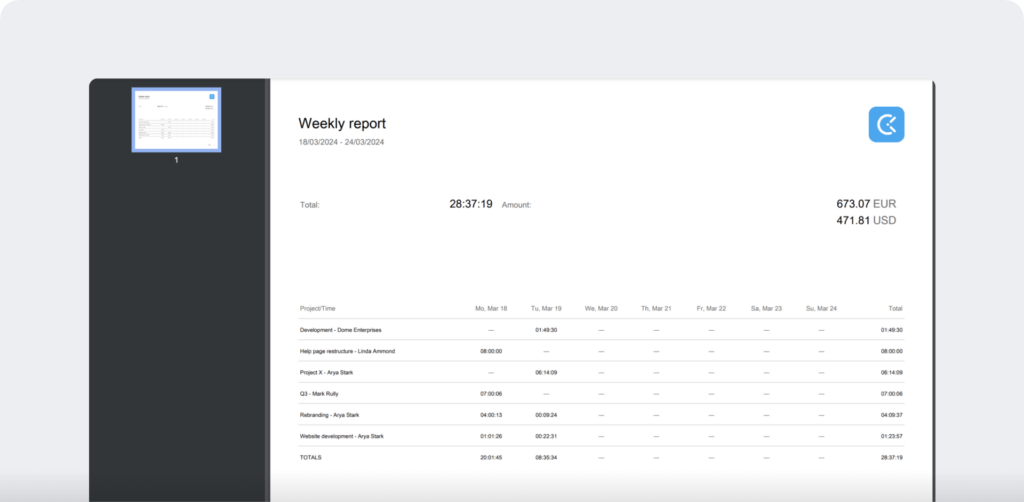Select Help page restructure - Linda Ammond row

coord(347,351)
